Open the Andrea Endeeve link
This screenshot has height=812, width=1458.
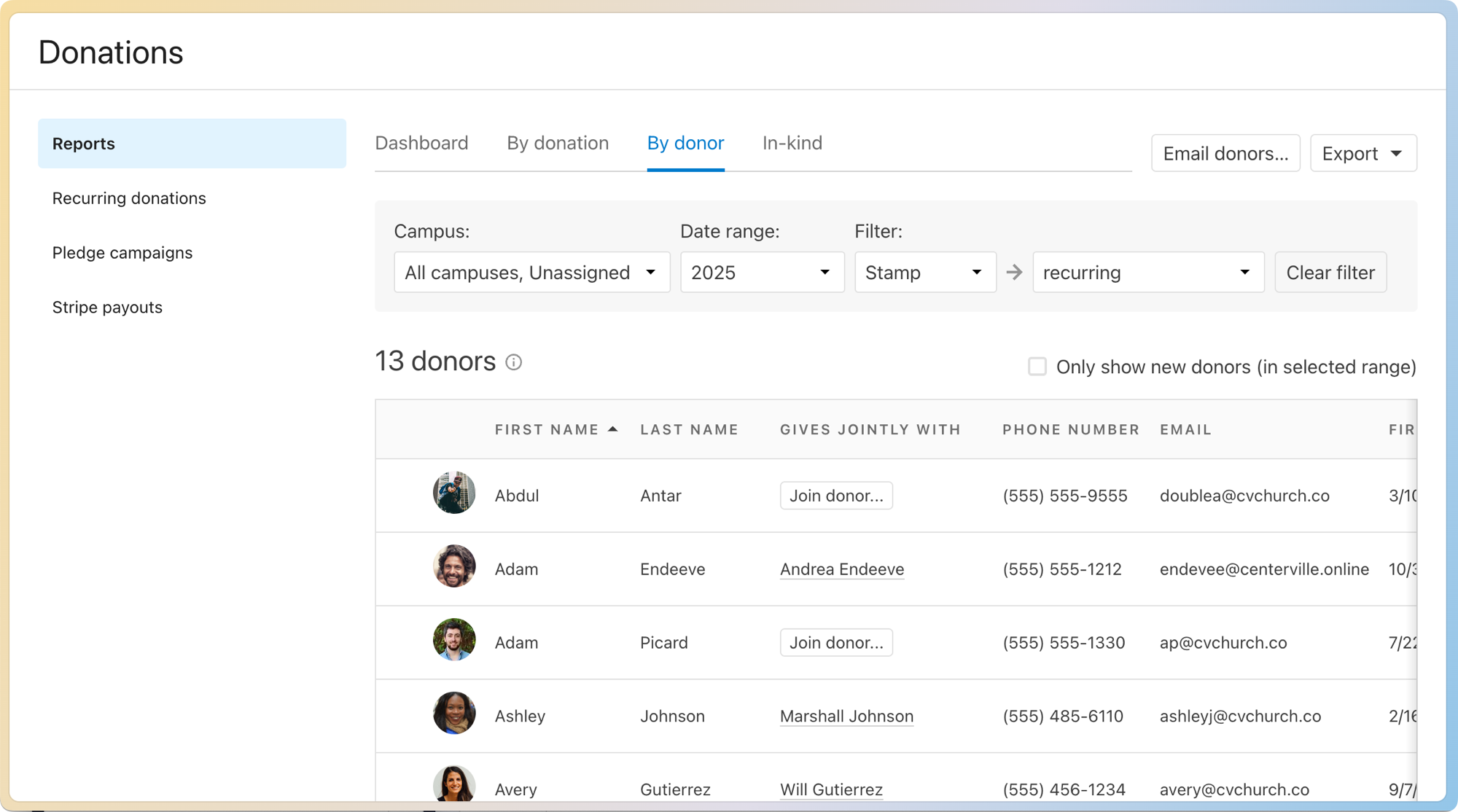tap(841, 569)
